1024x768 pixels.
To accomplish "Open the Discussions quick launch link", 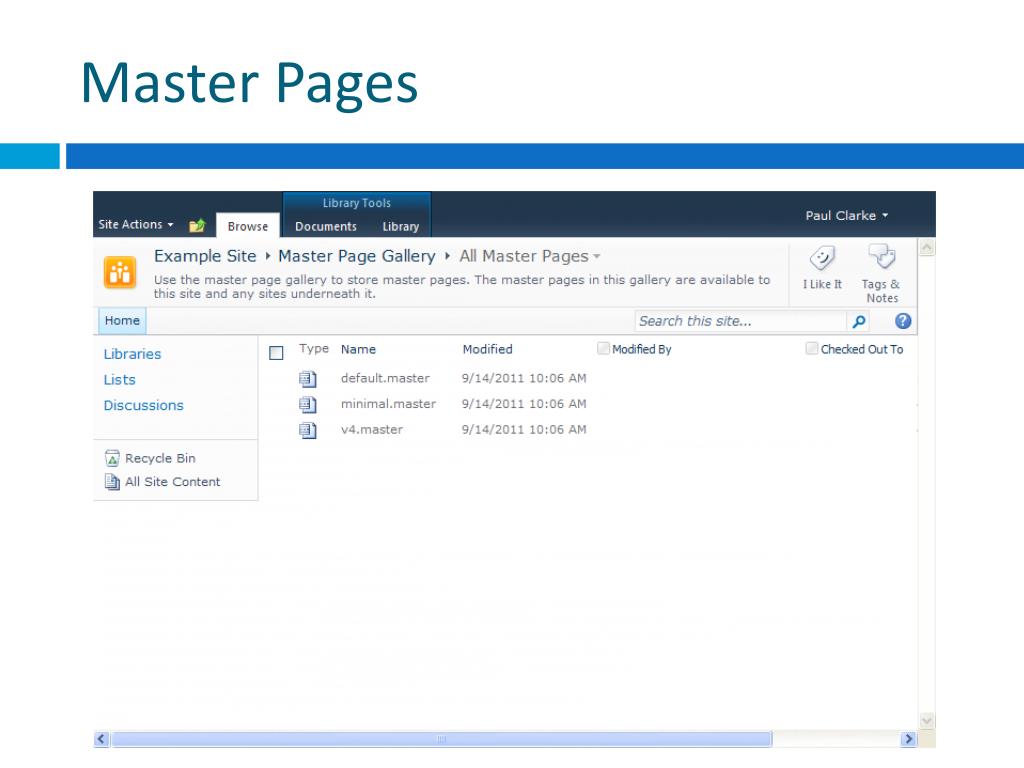I will click(x=144, y=405).
